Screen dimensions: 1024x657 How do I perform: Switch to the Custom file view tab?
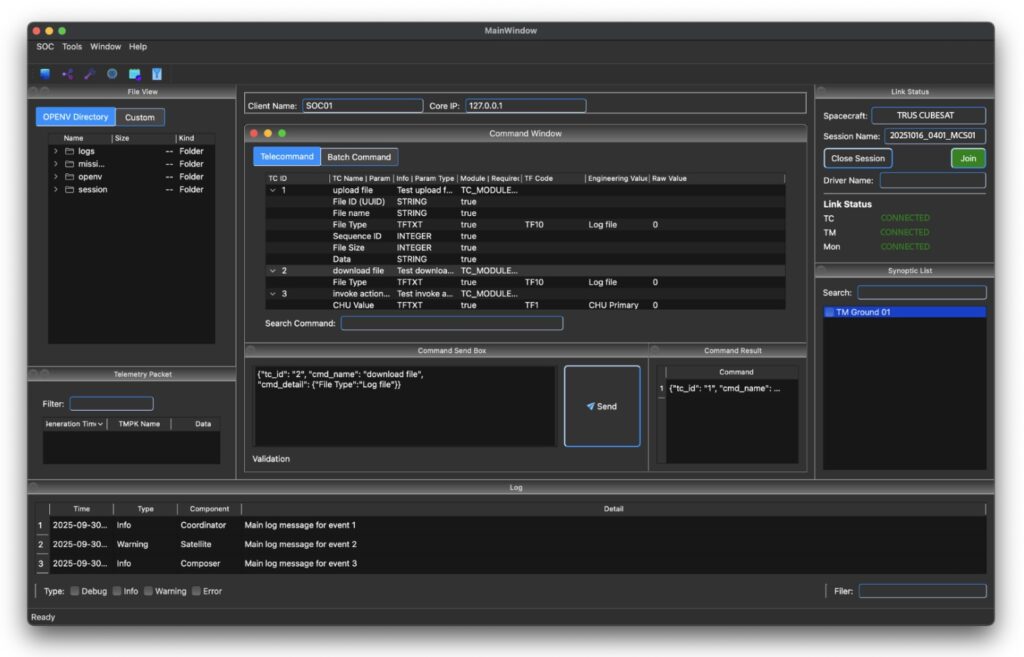coord(140,117)
